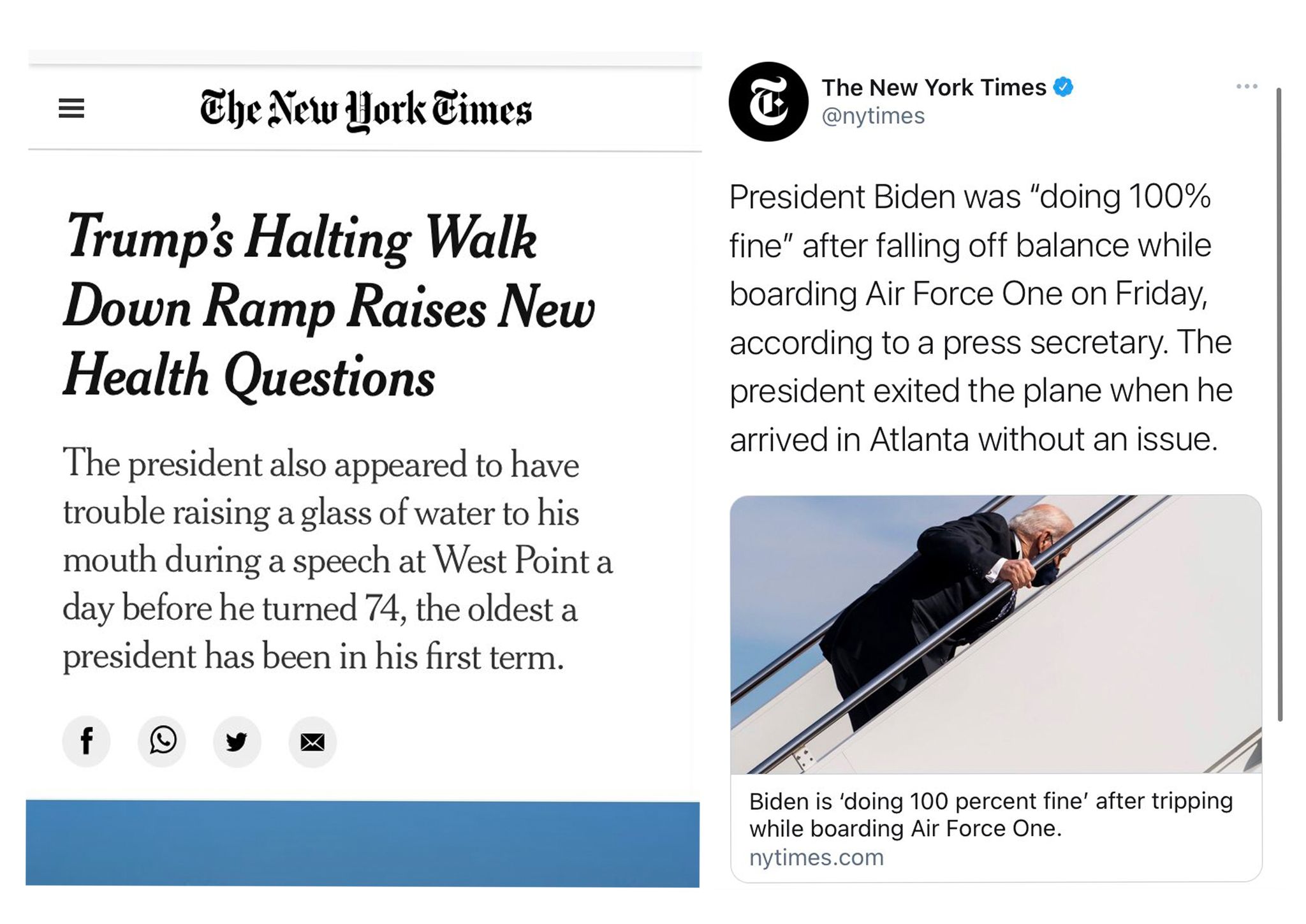The width and height of the screenshot is (1306, 924).
Task: Open the @nytimes handle link
Action: (873, 116)
